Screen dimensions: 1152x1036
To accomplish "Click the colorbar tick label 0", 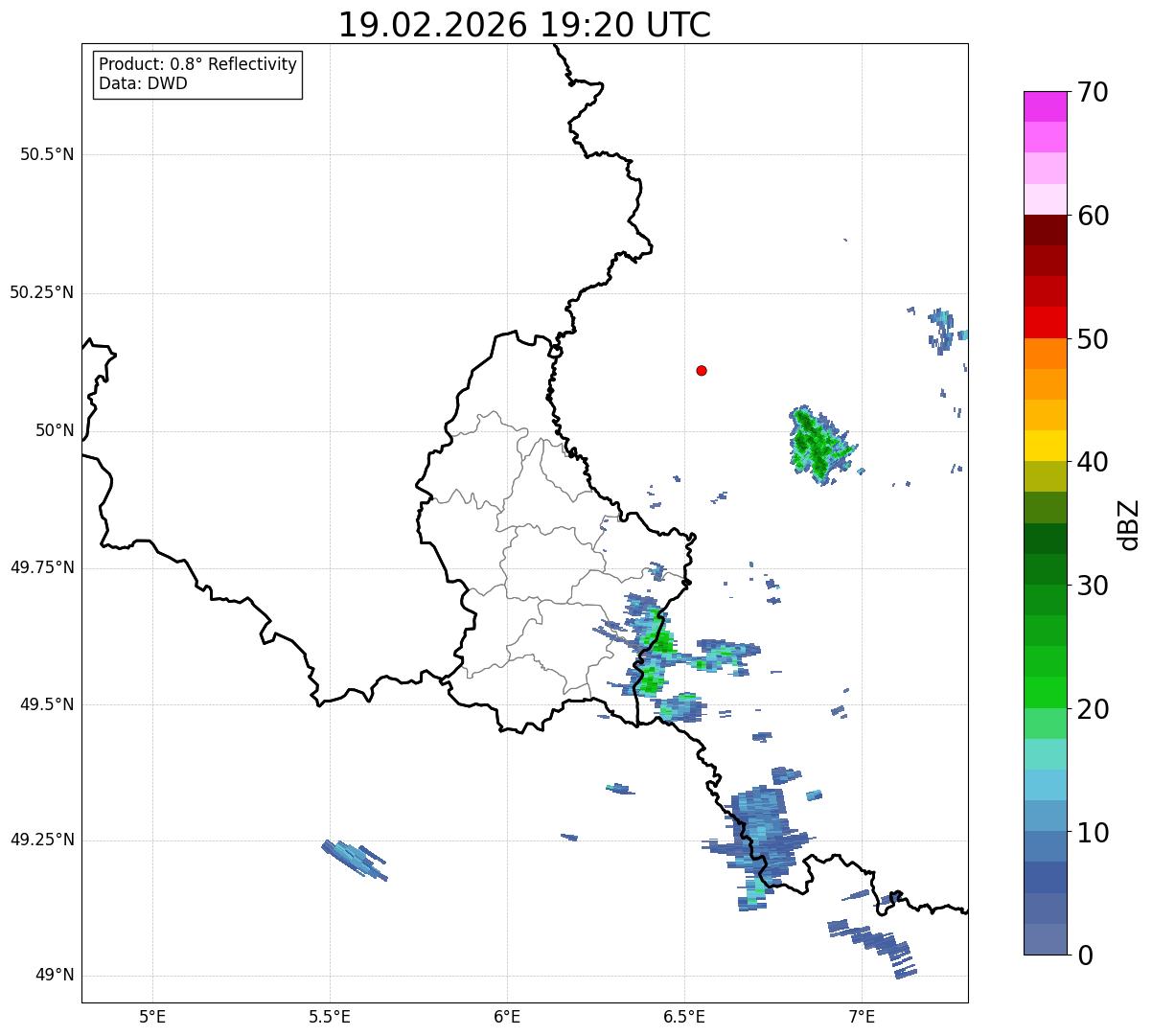I will [1085, 955].
